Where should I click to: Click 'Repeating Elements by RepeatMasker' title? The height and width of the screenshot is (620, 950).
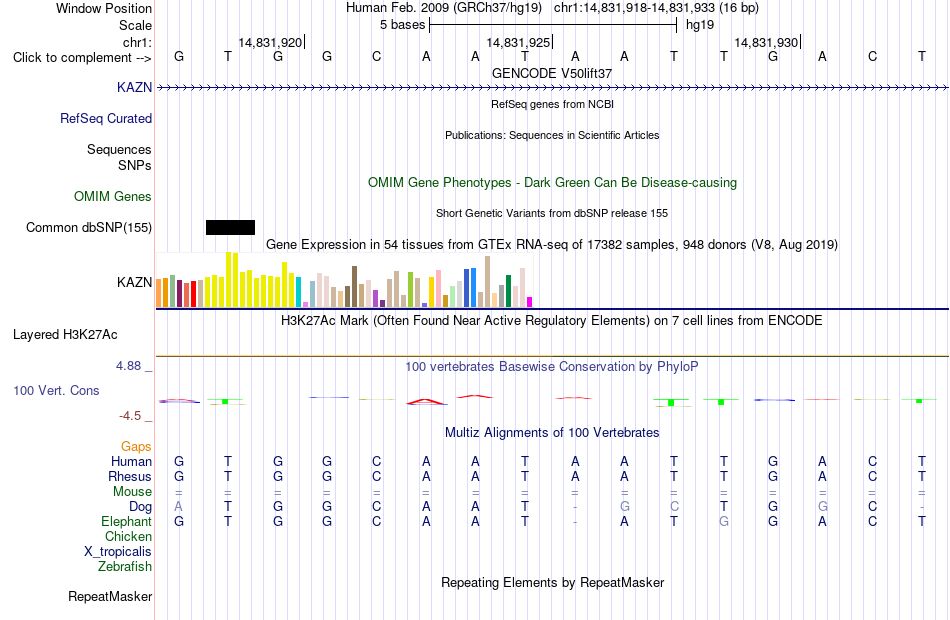pos(552,582)
